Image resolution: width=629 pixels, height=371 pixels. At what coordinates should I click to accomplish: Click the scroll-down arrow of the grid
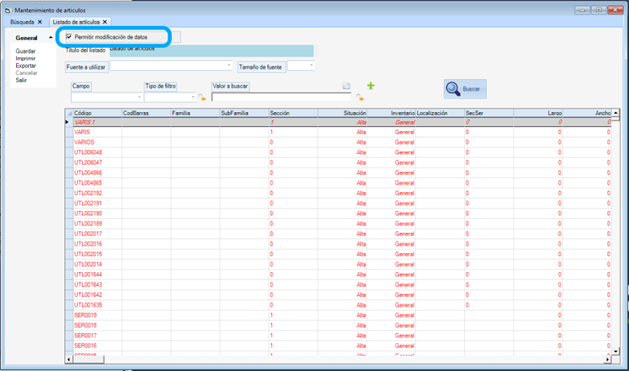[615, 351]
